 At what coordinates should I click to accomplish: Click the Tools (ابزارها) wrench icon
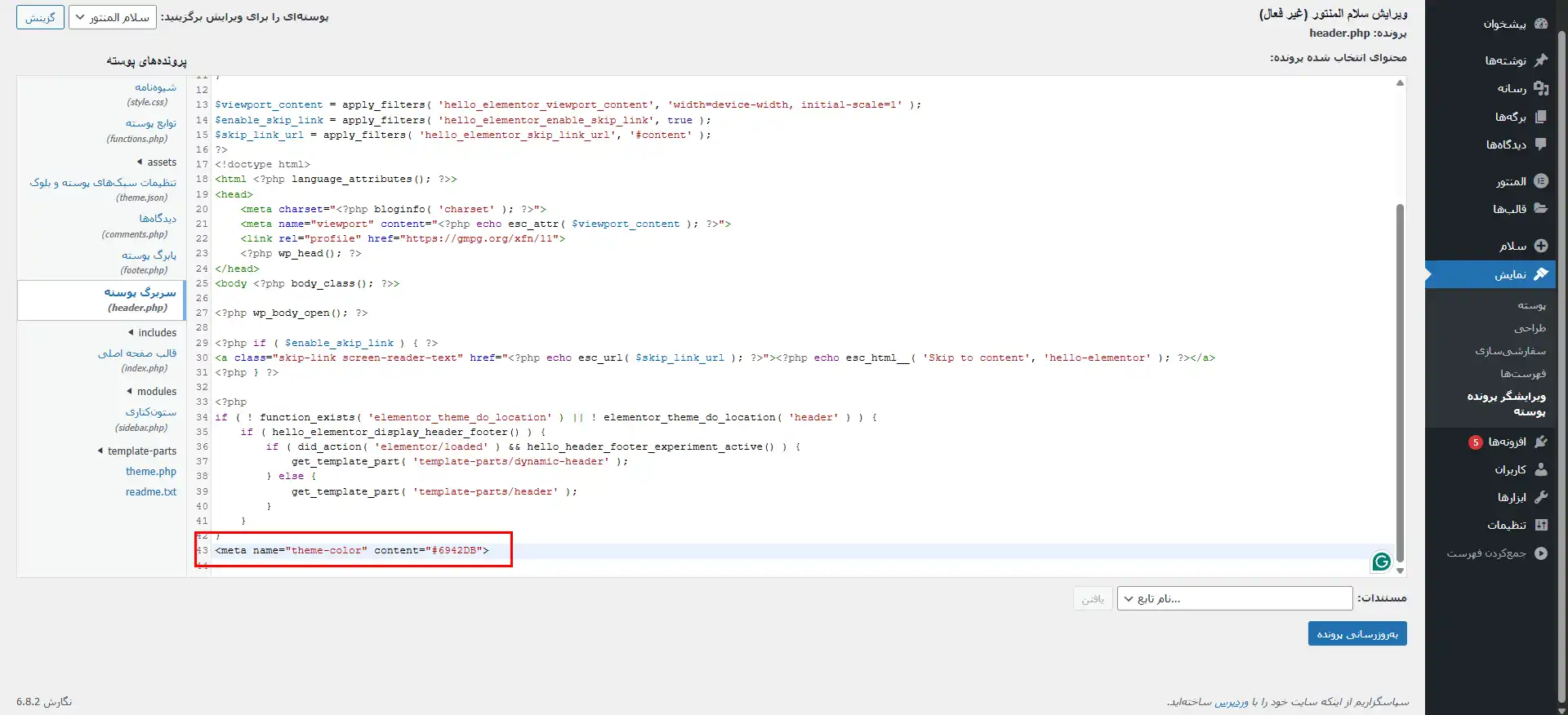click(1541, 497)
